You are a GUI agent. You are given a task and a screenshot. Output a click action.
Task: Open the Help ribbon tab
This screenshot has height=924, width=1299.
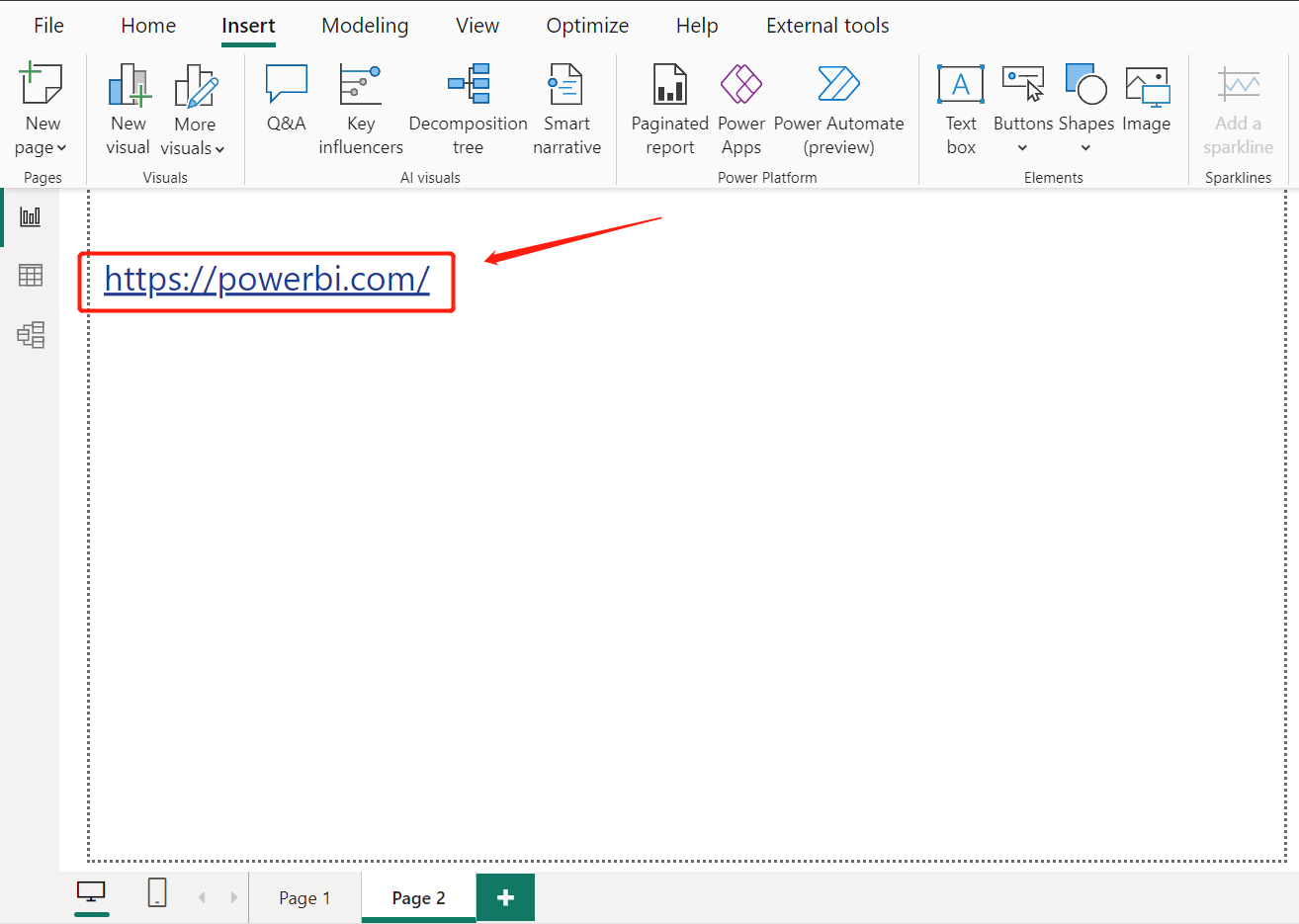(697, 26)
